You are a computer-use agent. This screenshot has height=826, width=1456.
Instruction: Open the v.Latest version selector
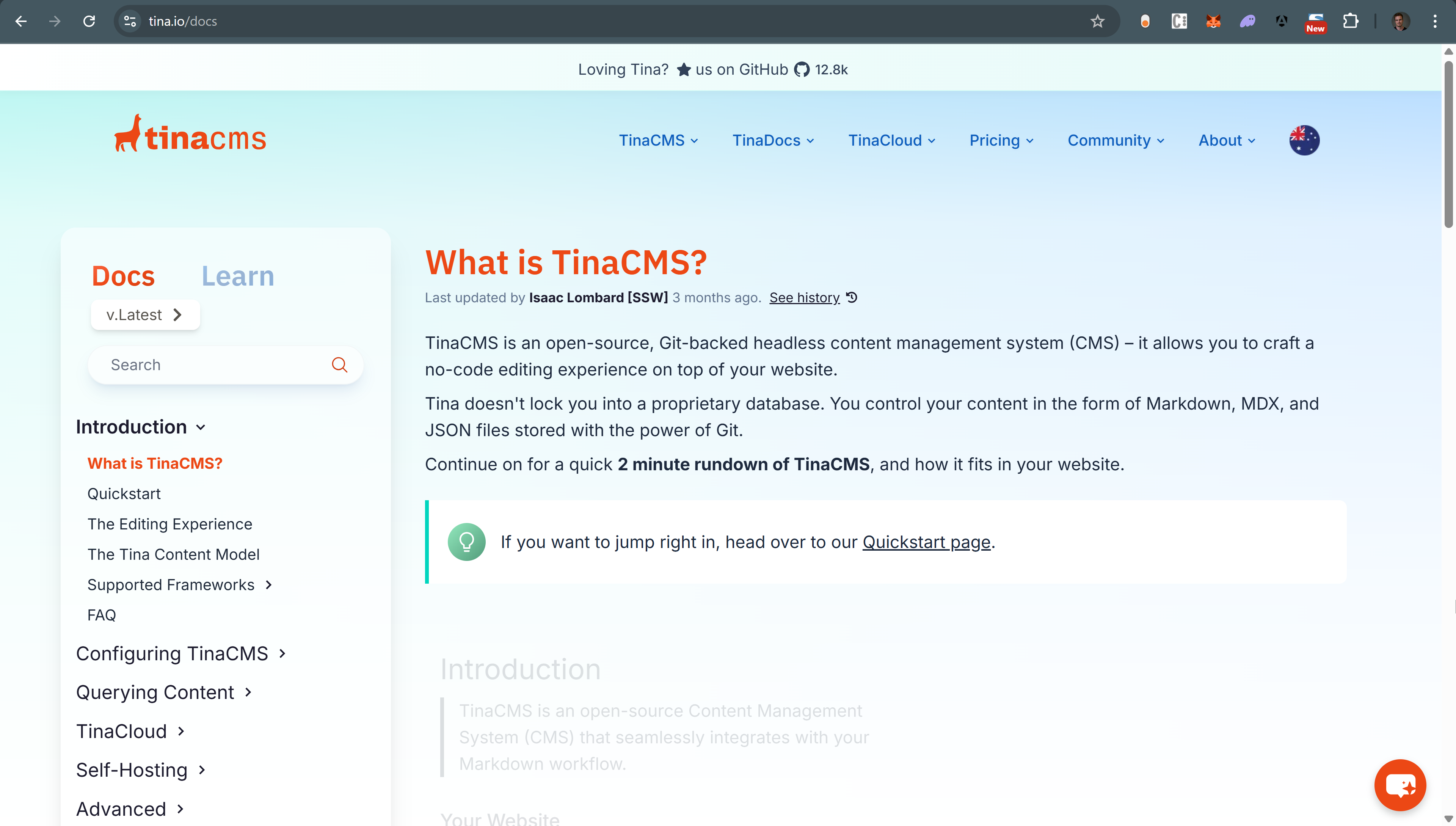coord(145,315)
